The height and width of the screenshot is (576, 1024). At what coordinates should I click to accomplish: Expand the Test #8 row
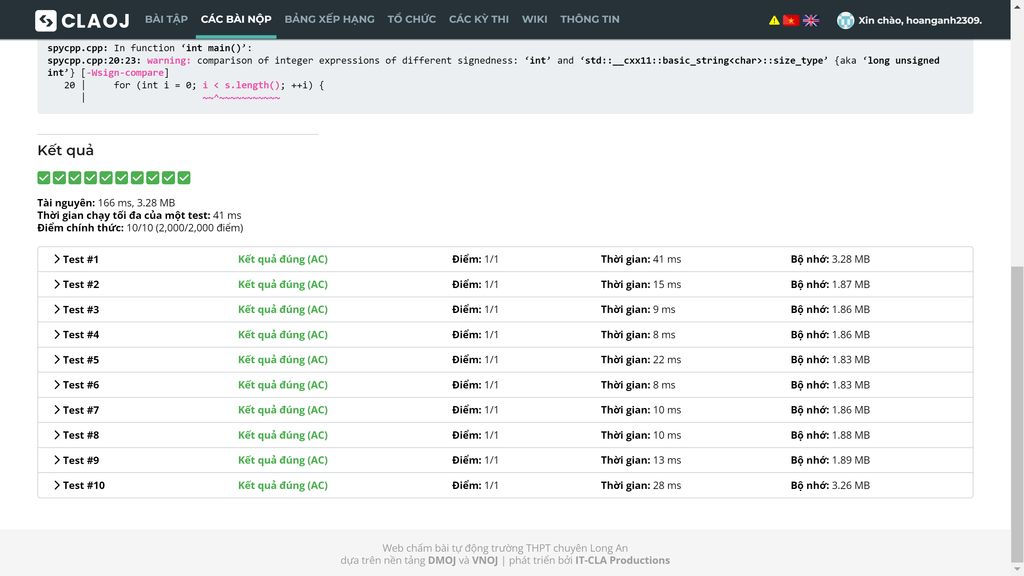(505, 435)
